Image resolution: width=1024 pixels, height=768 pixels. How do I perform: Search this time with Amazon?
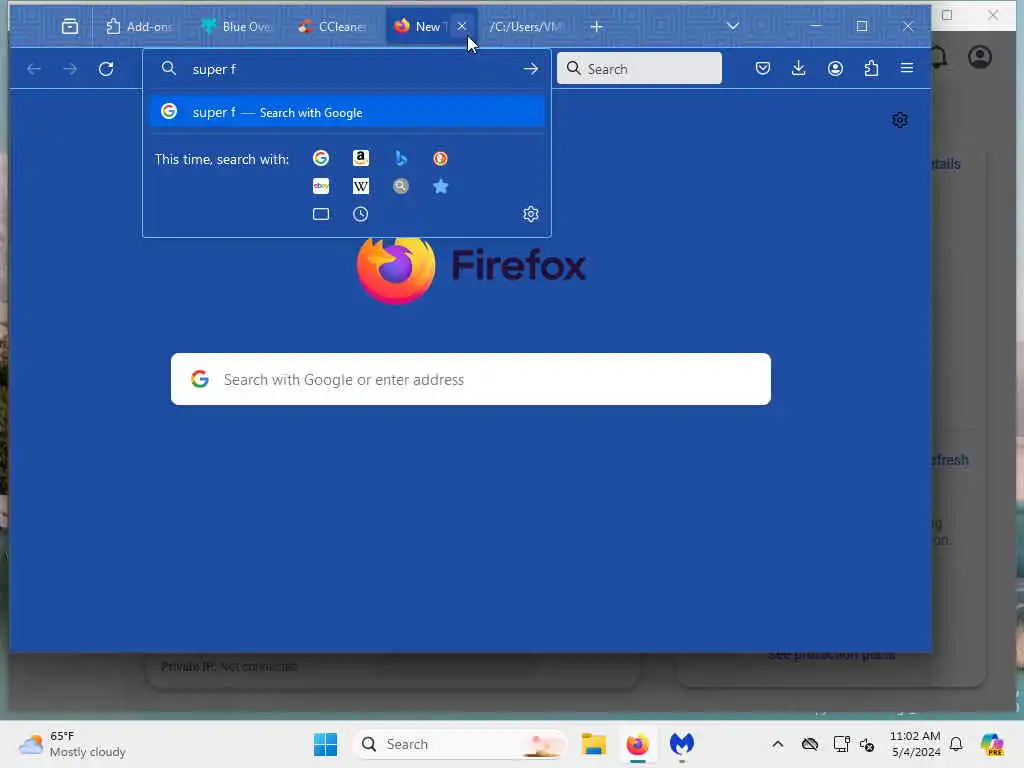[360, 159]
